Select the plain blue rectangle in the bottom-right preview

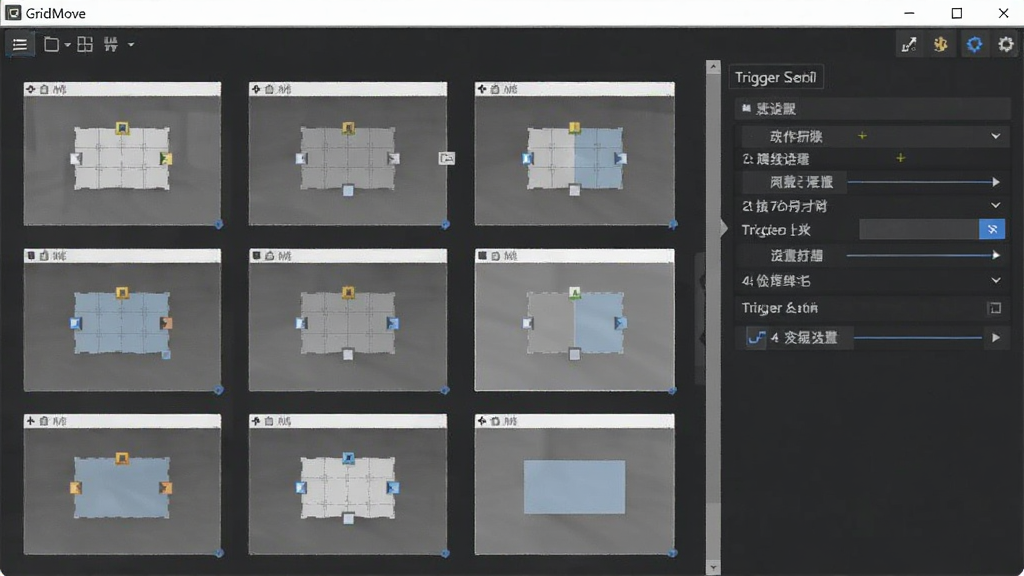pos(574,487)
